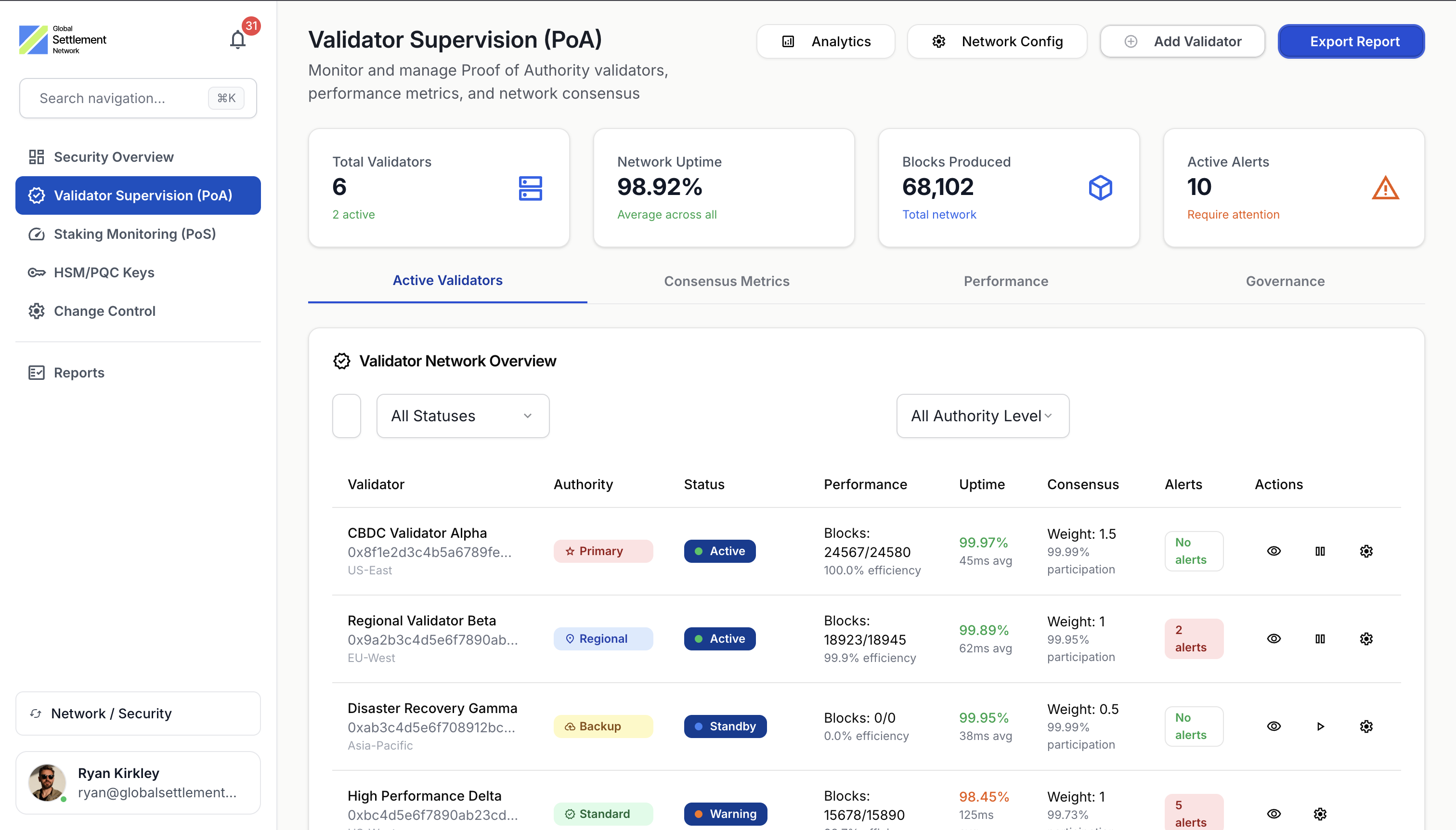
Task: Open HSM/PQC Keys from the sidebar
Action: (104, 272)
